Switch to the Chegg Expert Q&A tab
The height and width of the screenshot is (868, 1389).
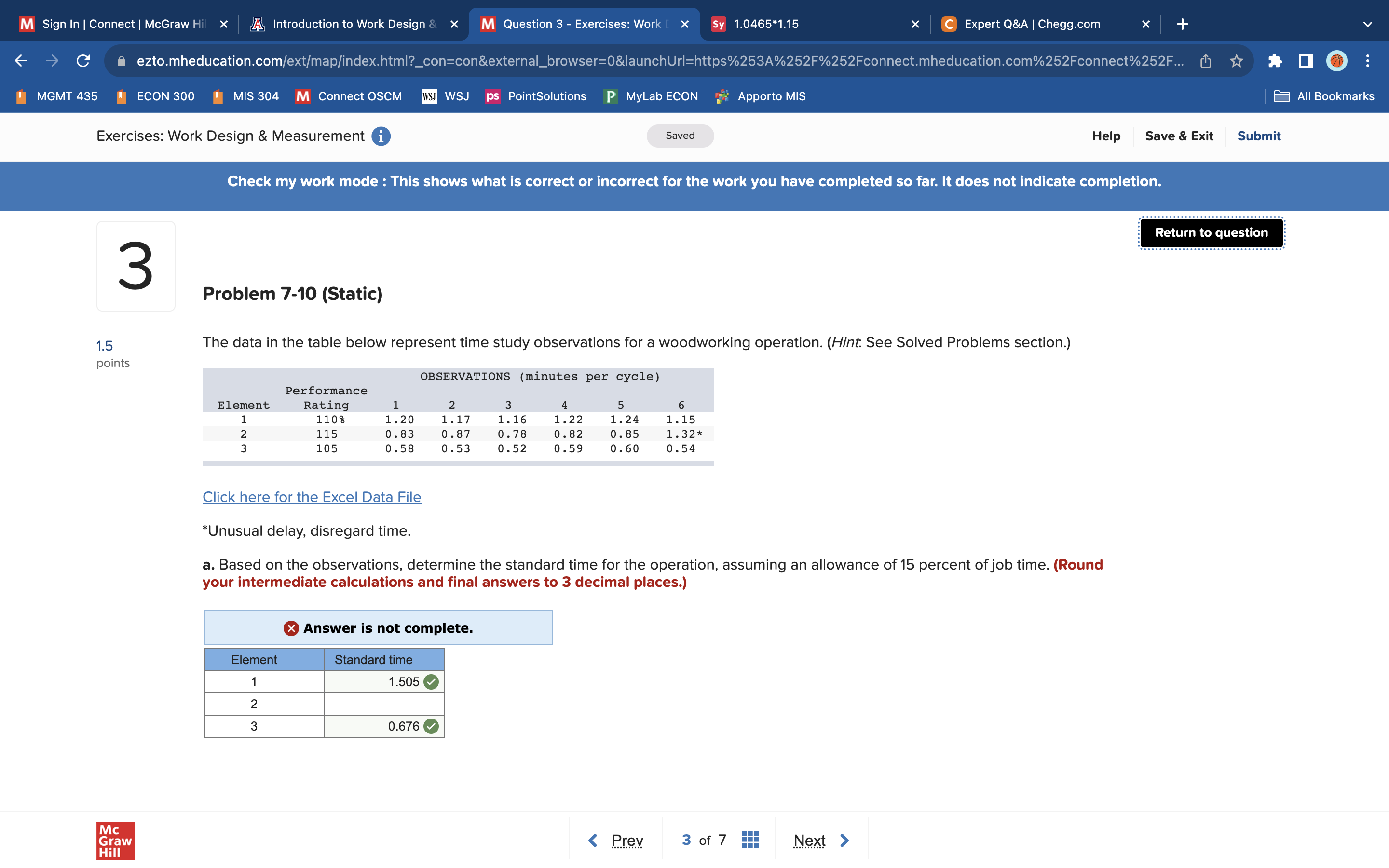(1032, 24)
